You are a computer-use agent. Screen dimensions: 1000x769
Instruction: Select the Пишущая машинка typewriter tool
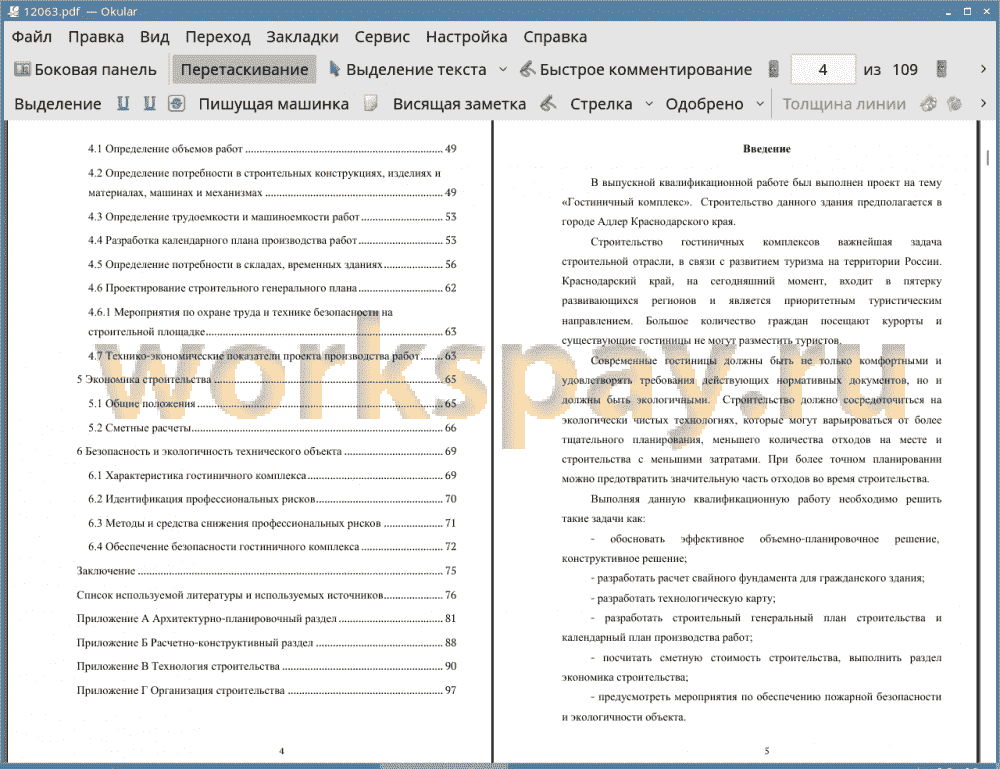[274, 104]
